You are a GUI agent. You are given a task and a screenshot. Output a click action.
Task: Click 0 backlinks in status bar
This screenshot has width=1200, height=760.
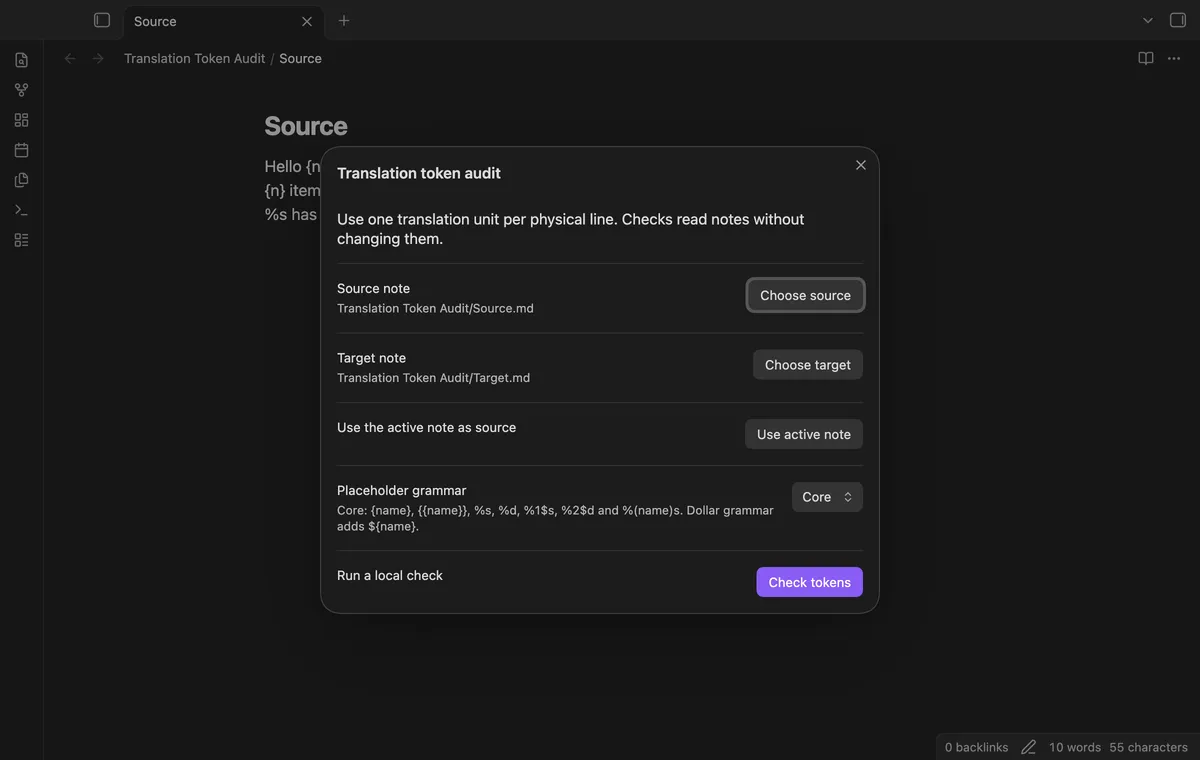[977, 747]
